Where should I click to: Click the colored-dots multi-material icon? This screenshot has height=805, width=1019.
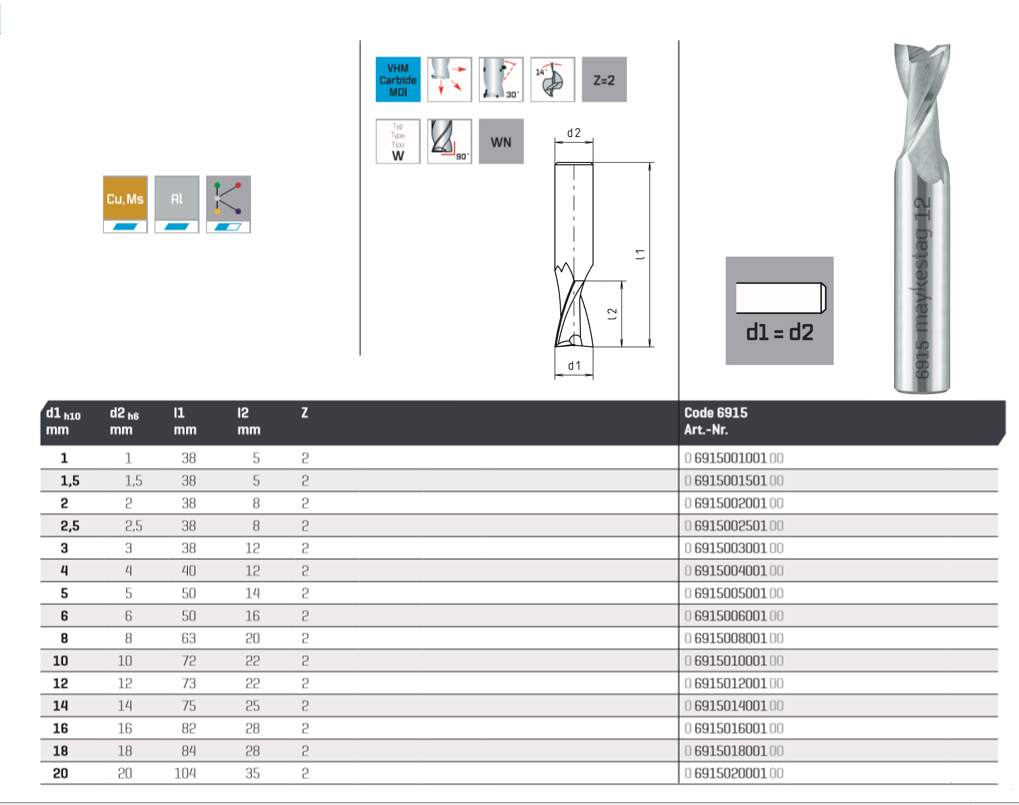pos(229,199)
